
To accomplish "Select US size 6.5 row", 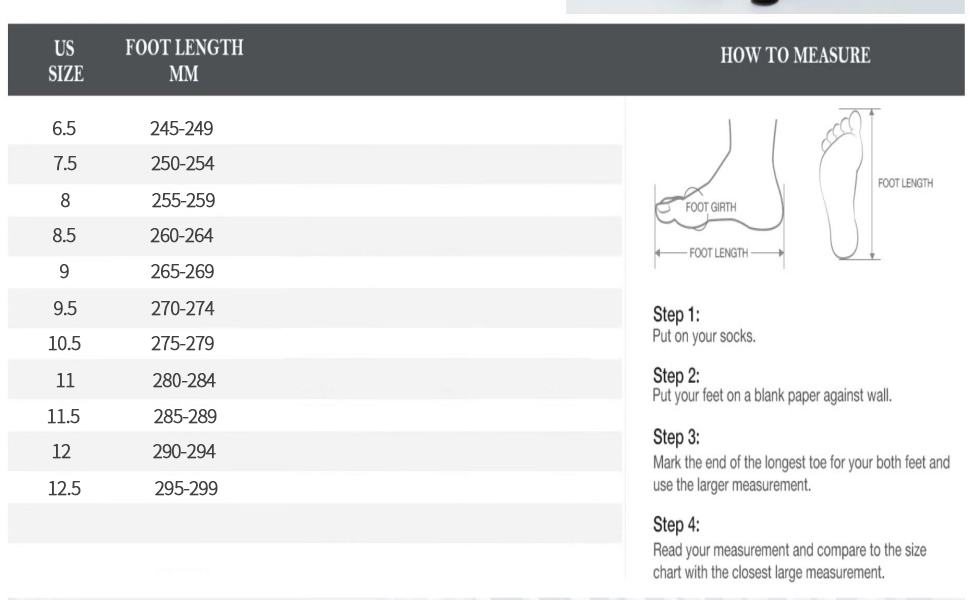I will tap(315, 128).
